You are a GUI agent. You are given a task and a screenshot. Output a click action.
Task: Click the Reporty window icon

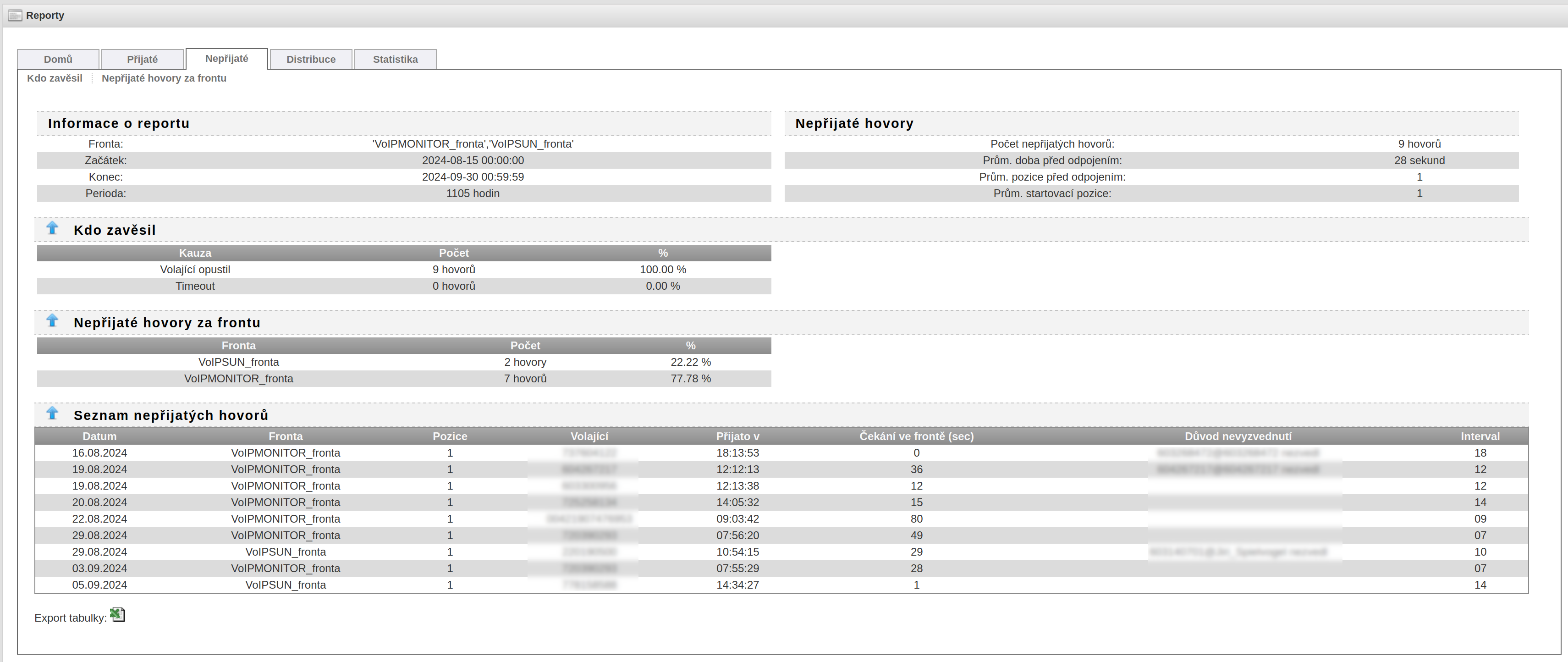point(15,15)
